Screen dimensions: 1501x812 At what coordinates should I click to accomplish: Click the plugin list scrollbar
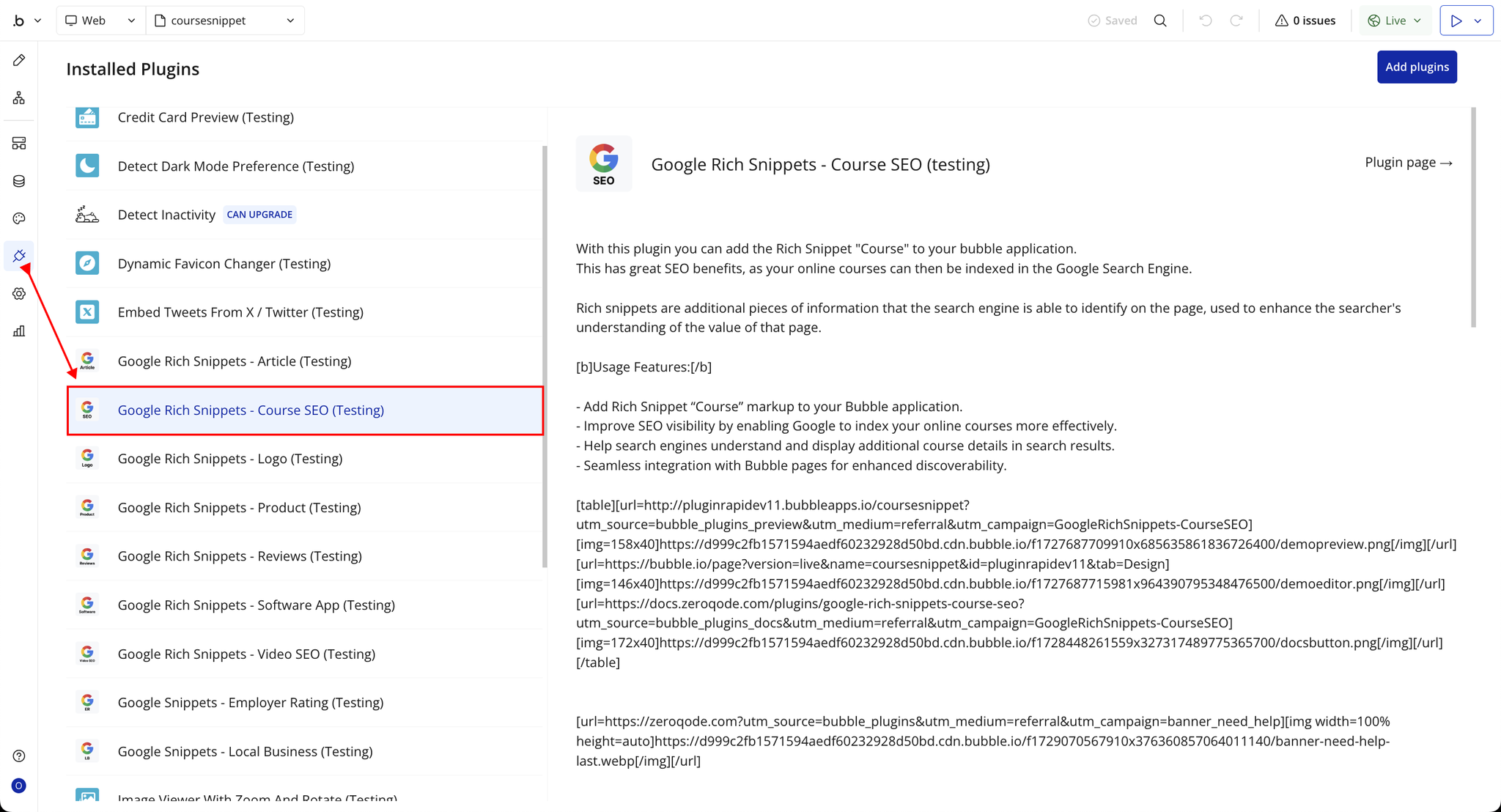[545, 355]
